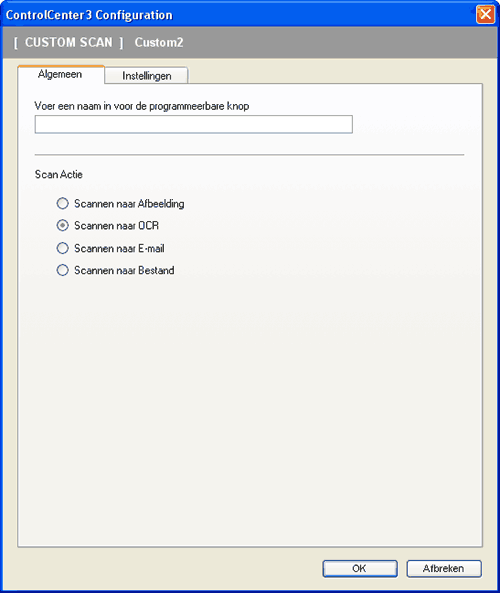Click the 'Scannen naar OCR' label text
The height and width of the screenshot is (593, 500).
pos(116,226)
